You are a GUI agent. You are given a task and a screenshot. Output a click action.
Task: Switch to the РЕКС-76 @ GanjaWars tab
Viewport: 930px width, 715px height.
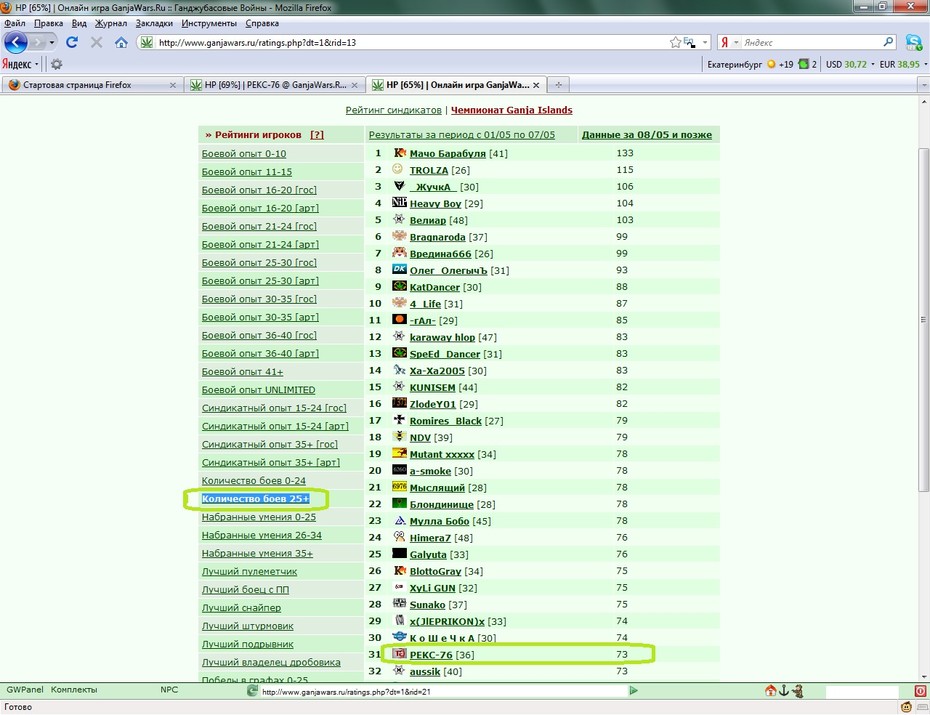tap(274, 85)
